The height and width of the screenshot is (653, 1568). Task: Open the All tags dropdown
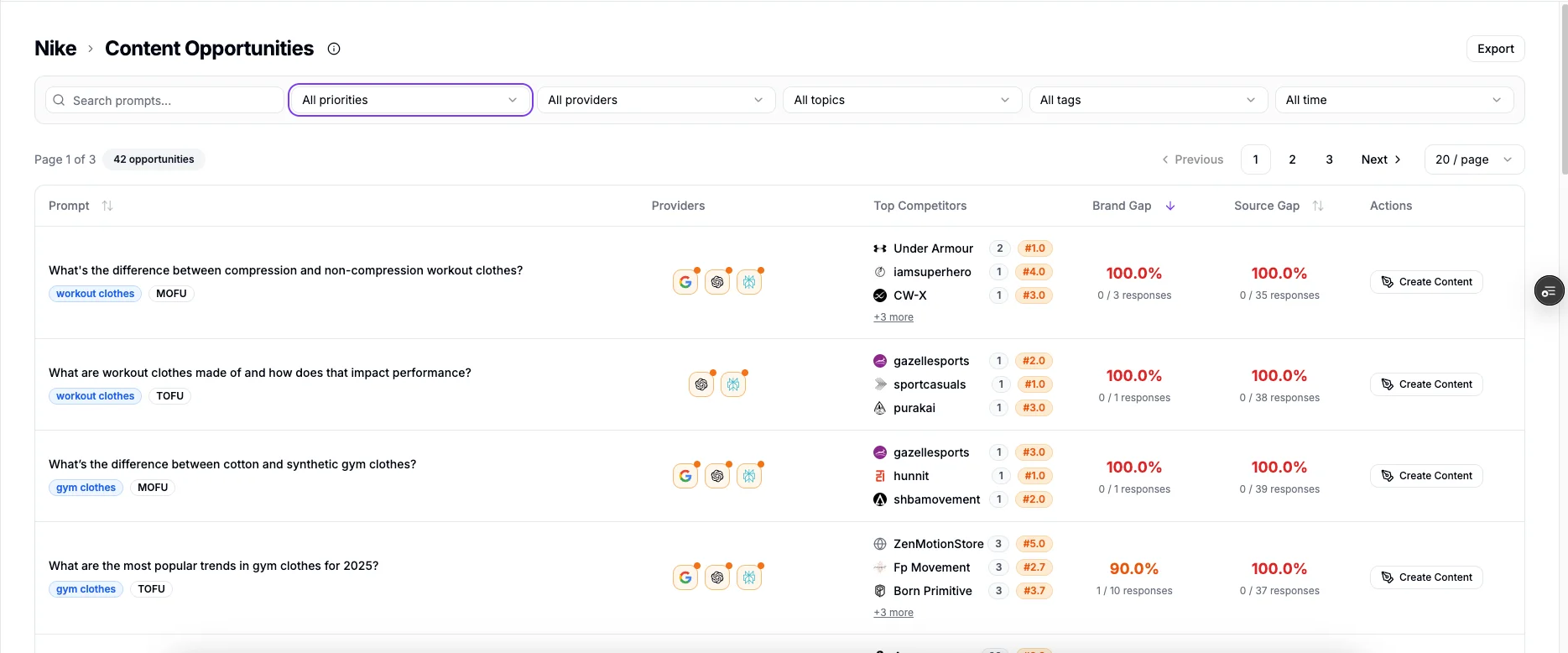1148,100
